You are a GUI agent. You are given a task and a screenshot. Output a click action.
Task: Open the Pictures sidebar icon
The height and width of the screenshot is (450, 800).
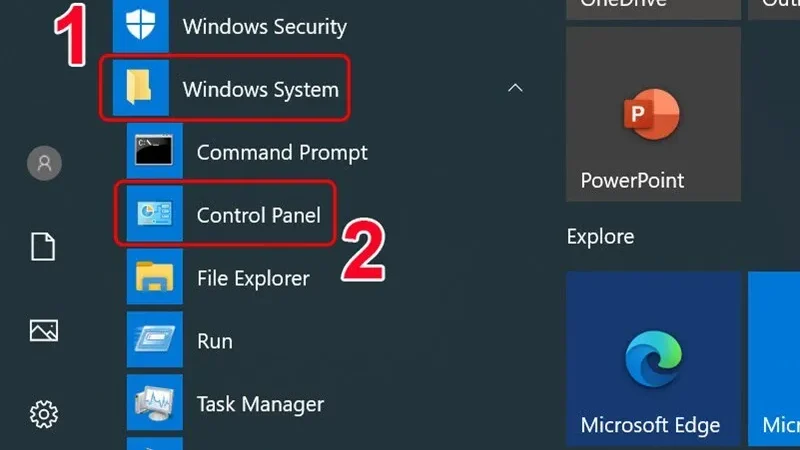coord(44,330)
